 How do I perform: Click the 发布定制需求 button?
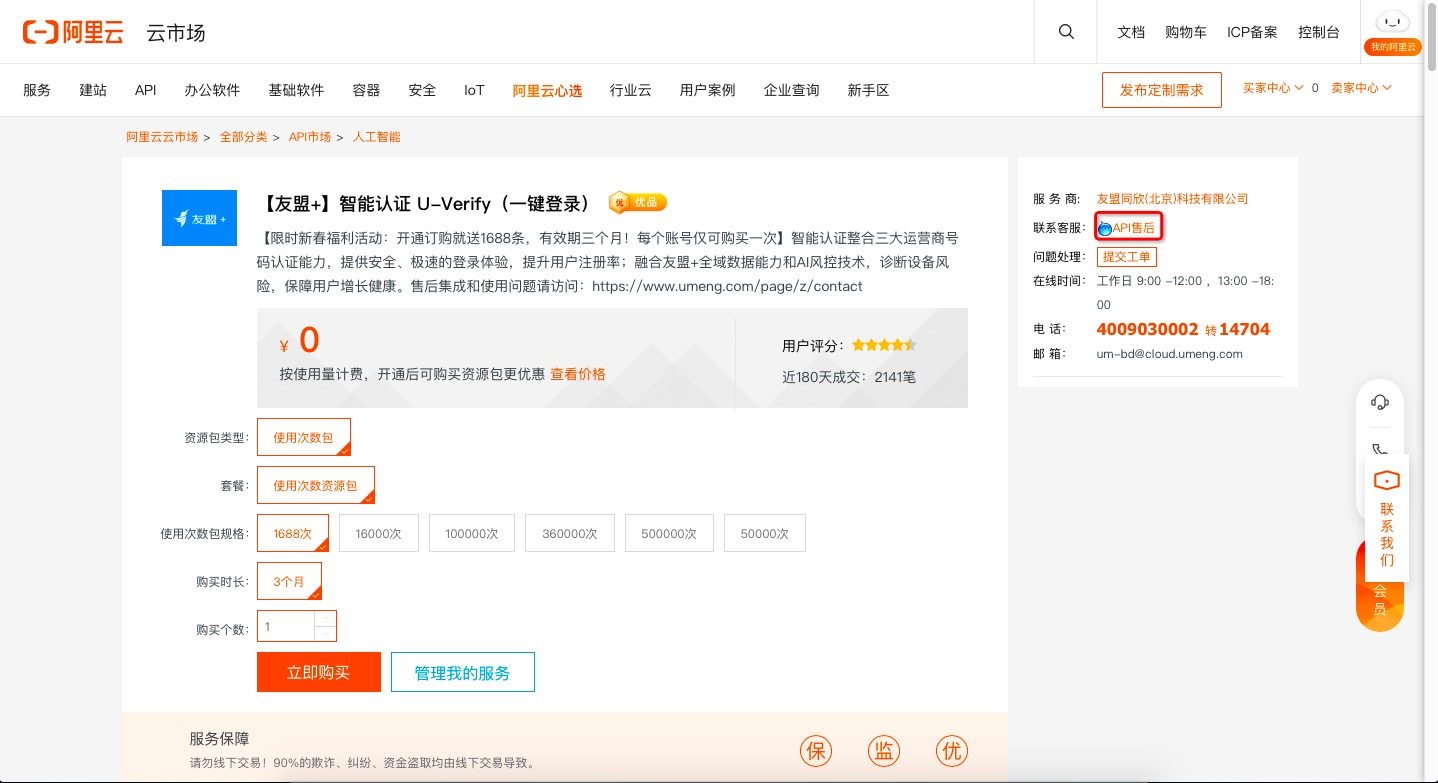(x=1162, y=89)
